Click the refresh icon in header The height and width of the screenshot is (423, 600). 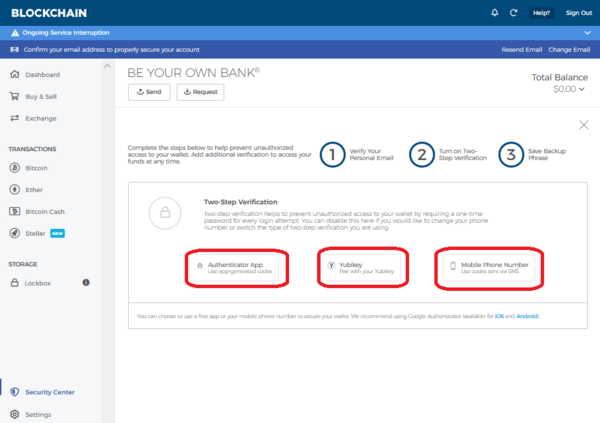pyautogui.click(x=513, y=13)
